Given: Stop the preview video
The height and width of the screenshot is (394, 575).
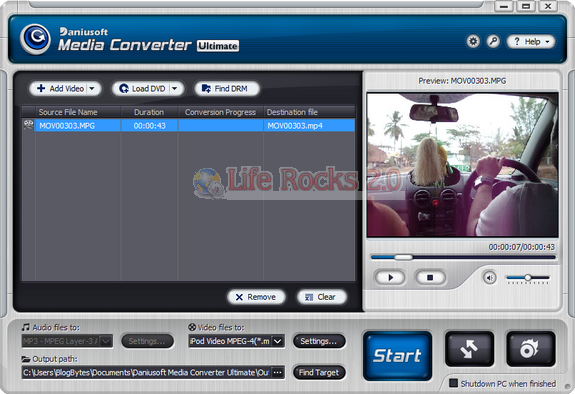Looking at the screenshot, I should pos(430,277).
